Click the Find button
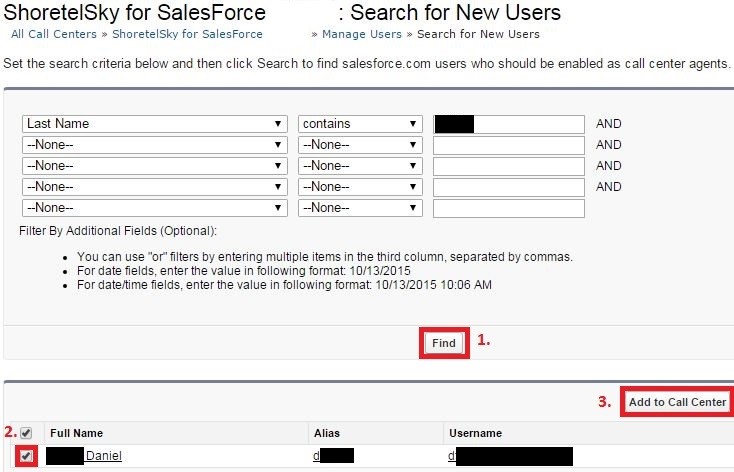The image size is (734, 472). pyautogui.click(x=444, y=343)
